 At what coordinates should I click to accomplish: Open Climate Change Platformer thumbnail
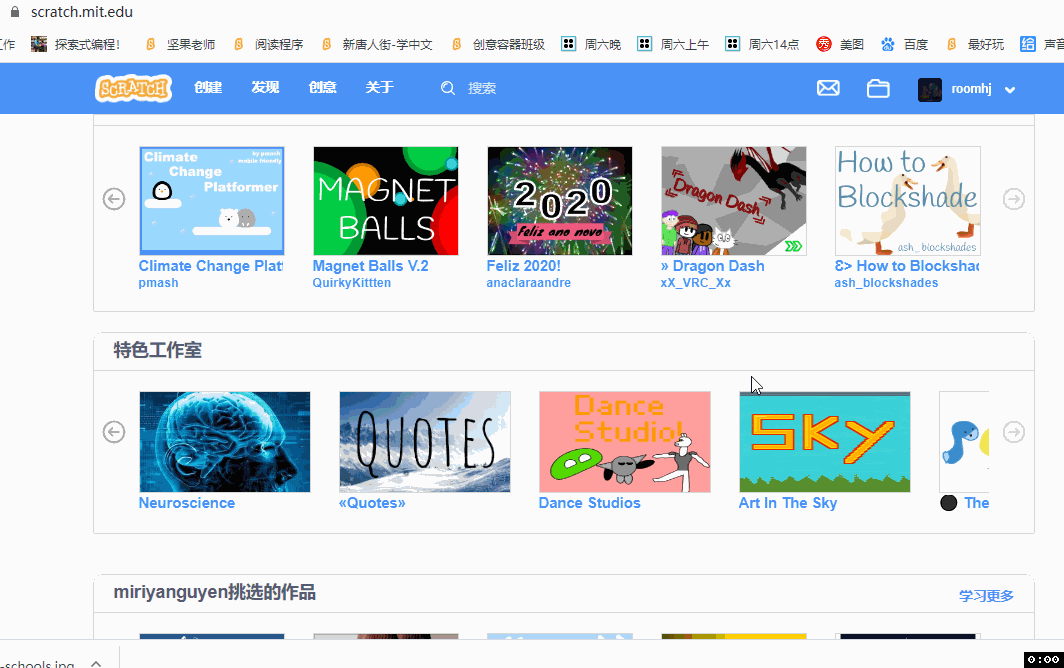(x=212, y=201)
